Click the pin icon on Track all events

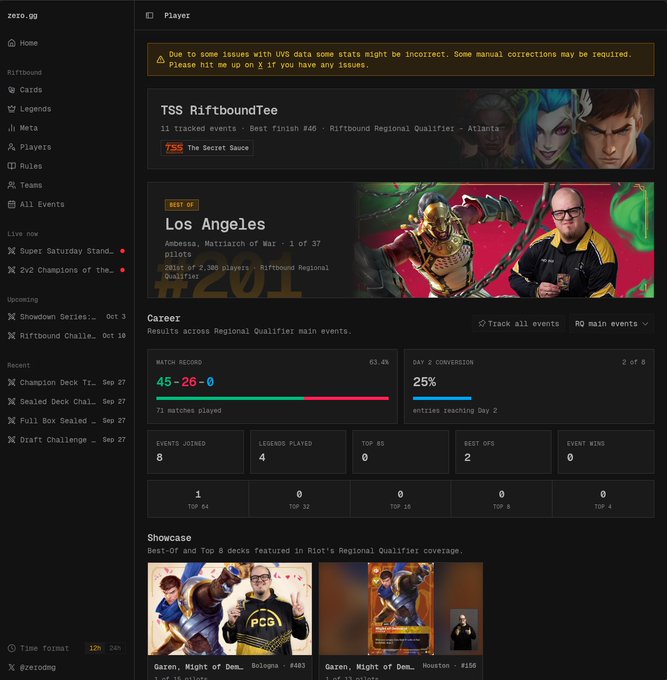click(x=481, y=324)
